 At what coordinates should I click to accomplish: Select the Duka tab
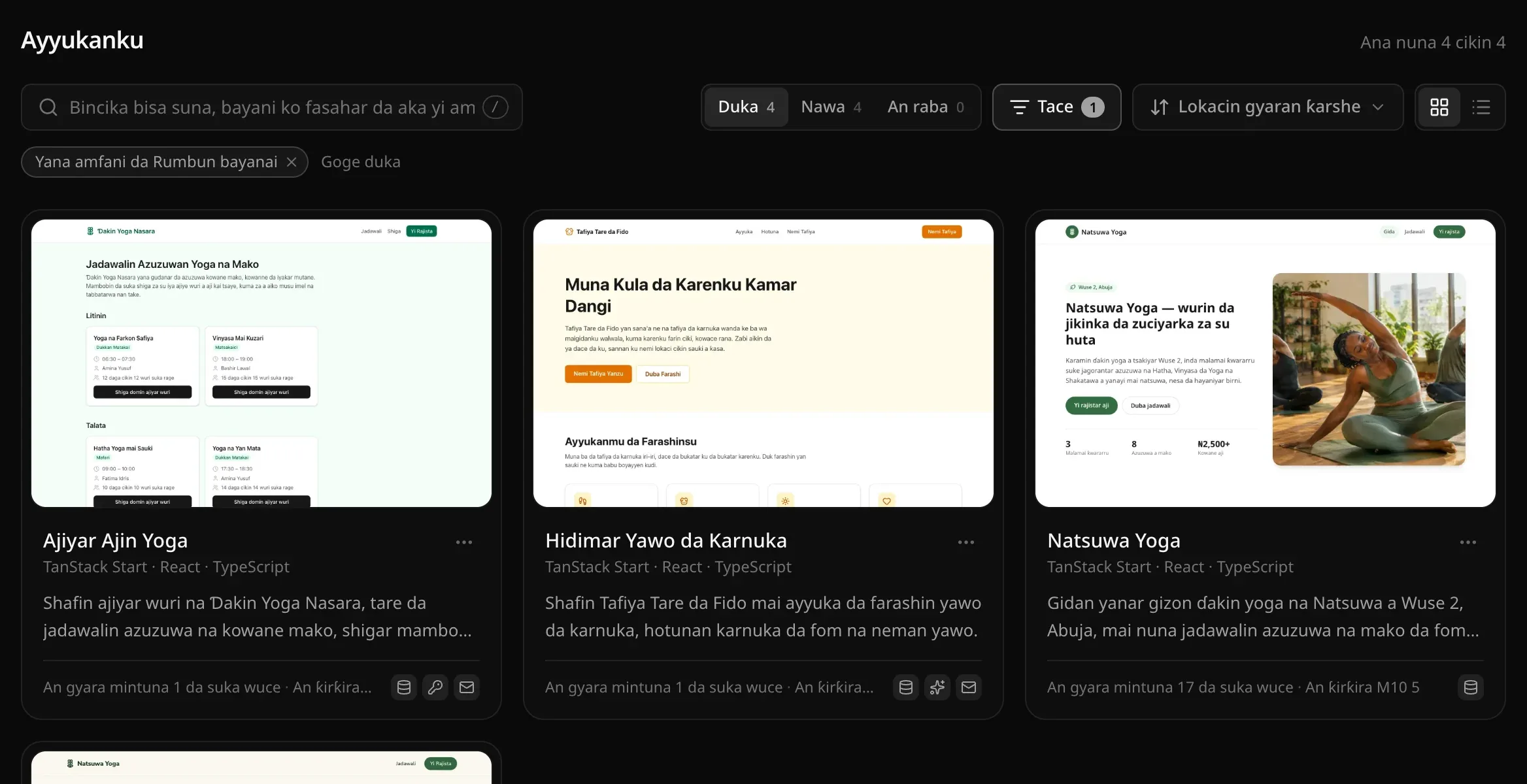click(x=747, y=107)
